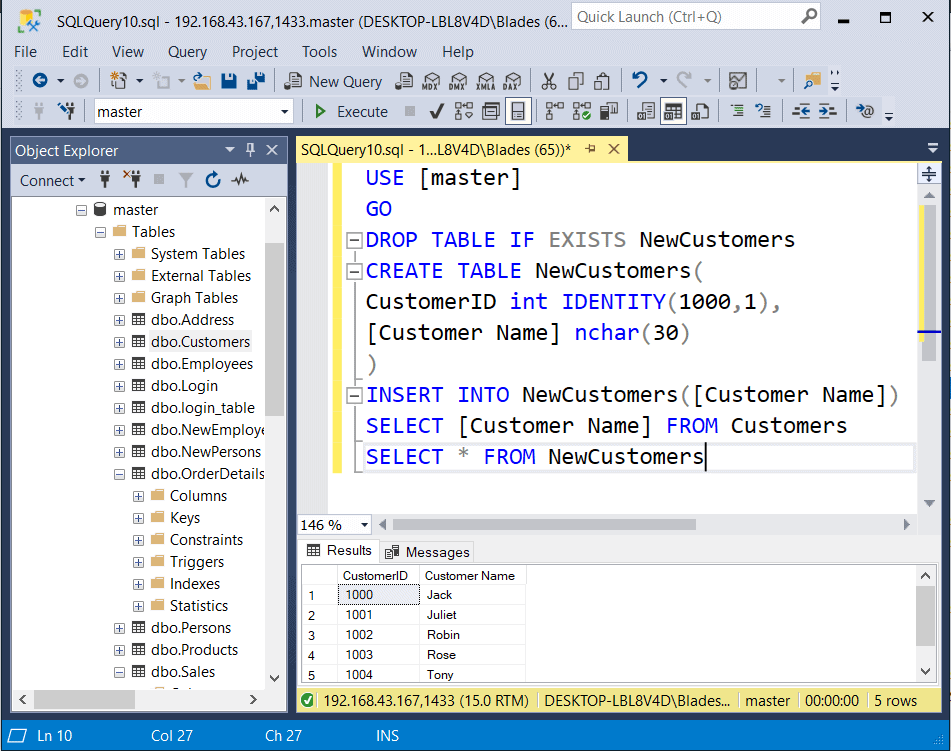Expand the dbo.Persons table node
Image resolution: width=951 pixels, height=751 pixels.
pyautogui.click(x=119, y=627)
